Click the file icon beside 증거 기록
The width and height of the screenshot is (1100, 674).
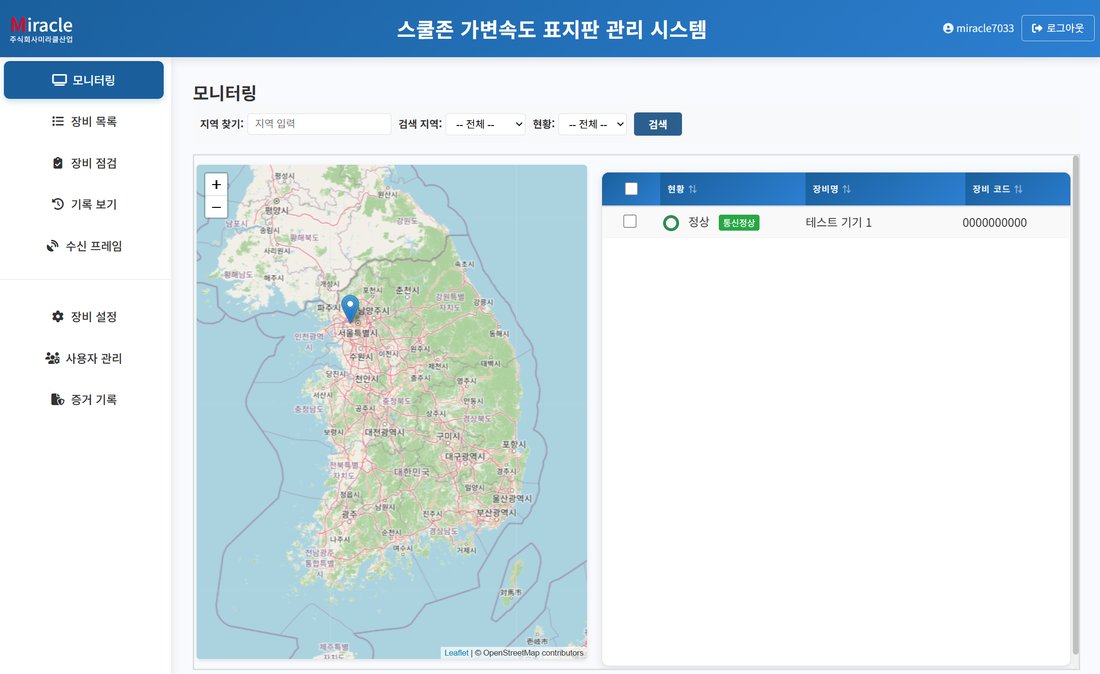58,399
